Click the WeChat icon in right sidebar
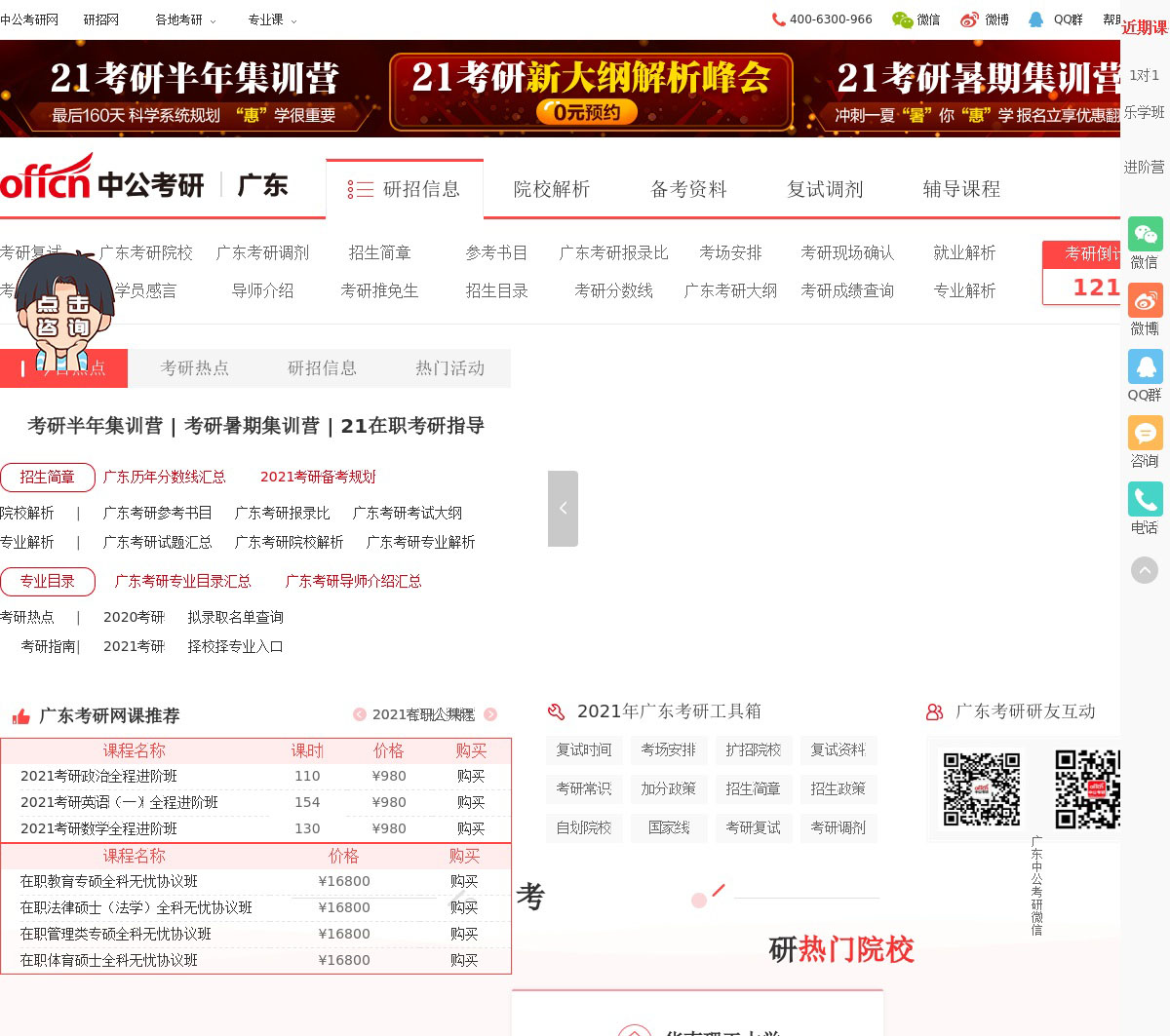This screenshot has width=1170, height=1036. coord(1145,235)
